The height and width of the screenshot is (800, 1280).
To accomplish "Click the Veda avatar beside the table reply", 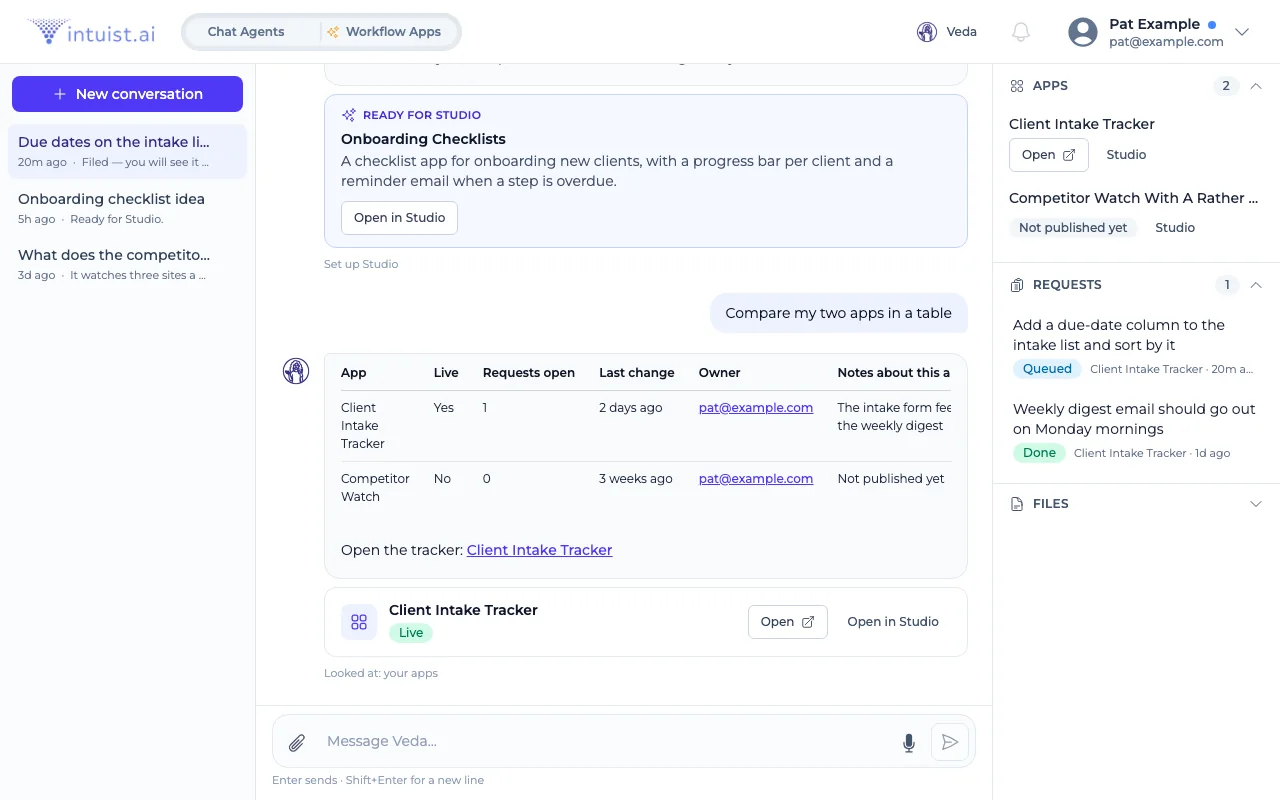I will [296, 371].
